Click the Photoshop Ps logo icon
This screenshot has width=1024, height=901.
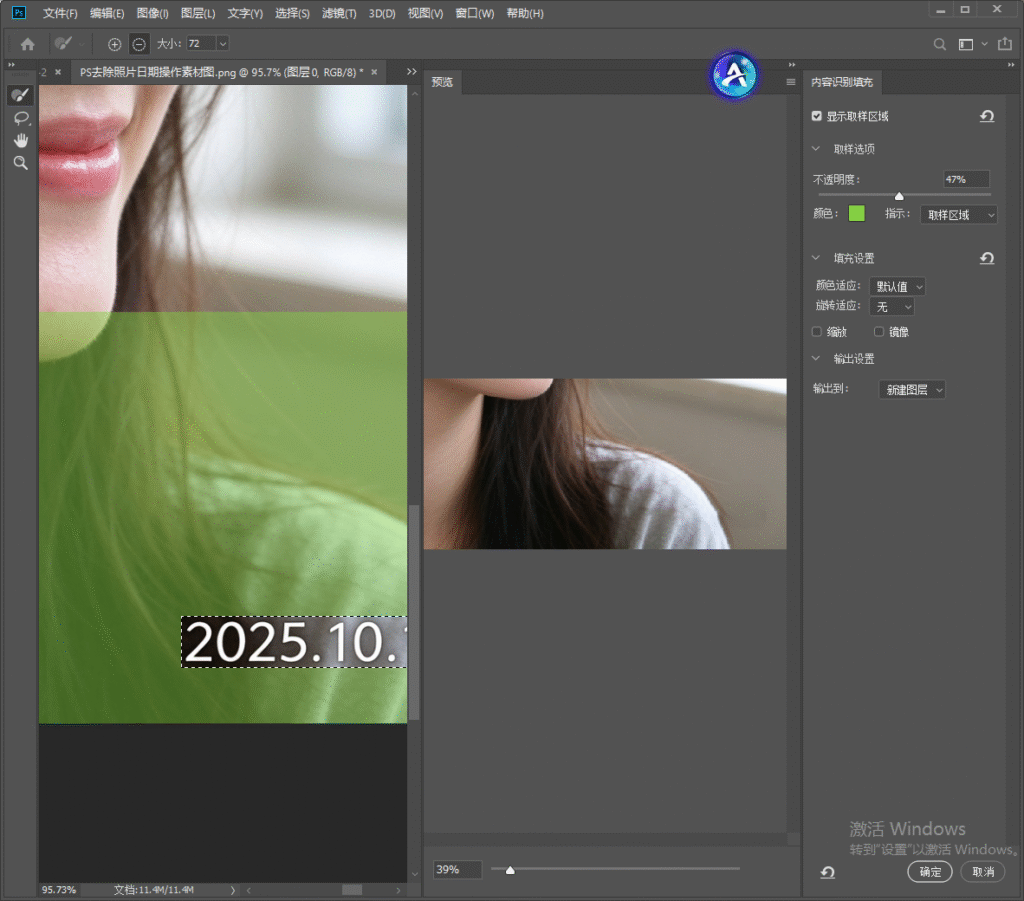coord(19,12)
